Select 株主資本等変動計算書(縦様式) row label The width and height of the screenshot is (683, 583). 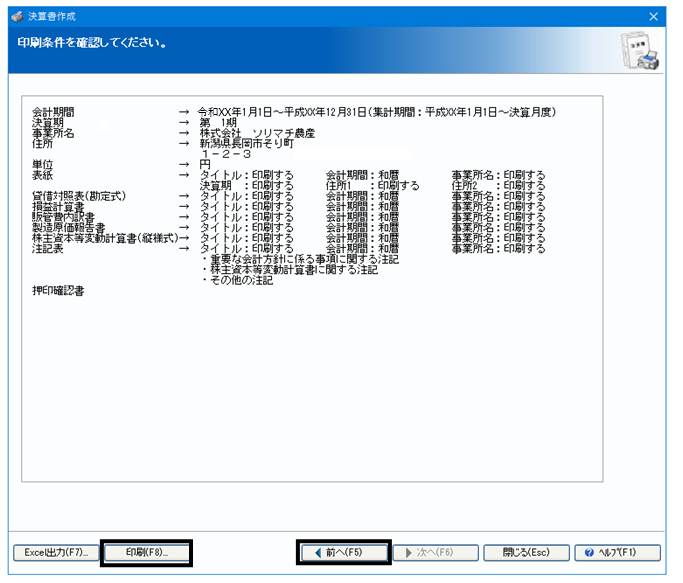[x=105, y=238]
